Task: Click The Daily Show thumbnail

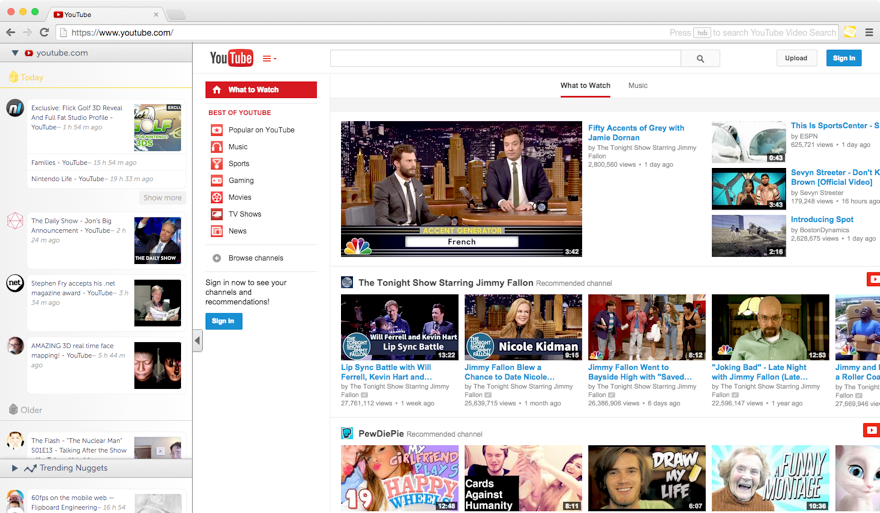Action: click(158, 240)
